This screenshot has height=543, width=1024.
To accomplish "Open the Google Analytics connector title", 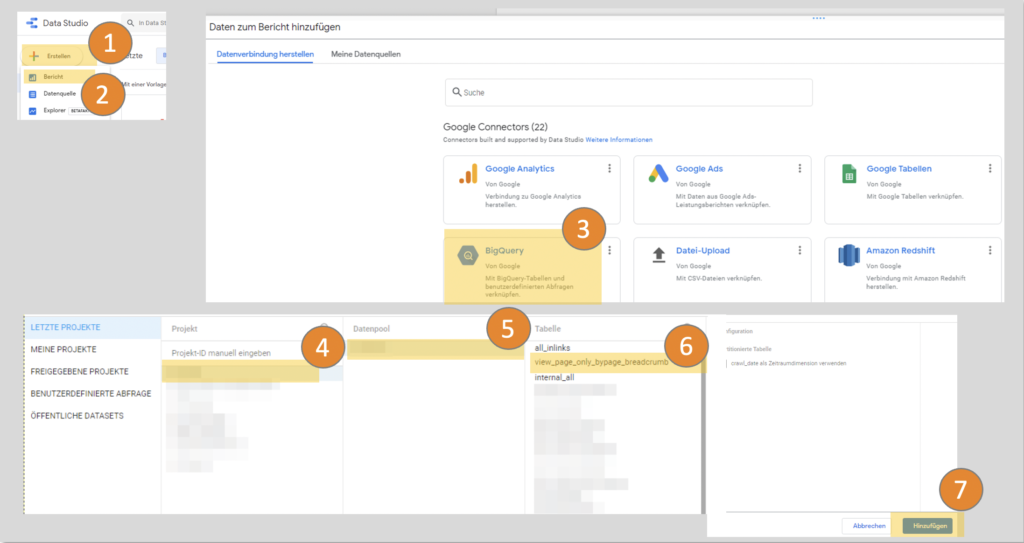I will (x=520, y=169).
